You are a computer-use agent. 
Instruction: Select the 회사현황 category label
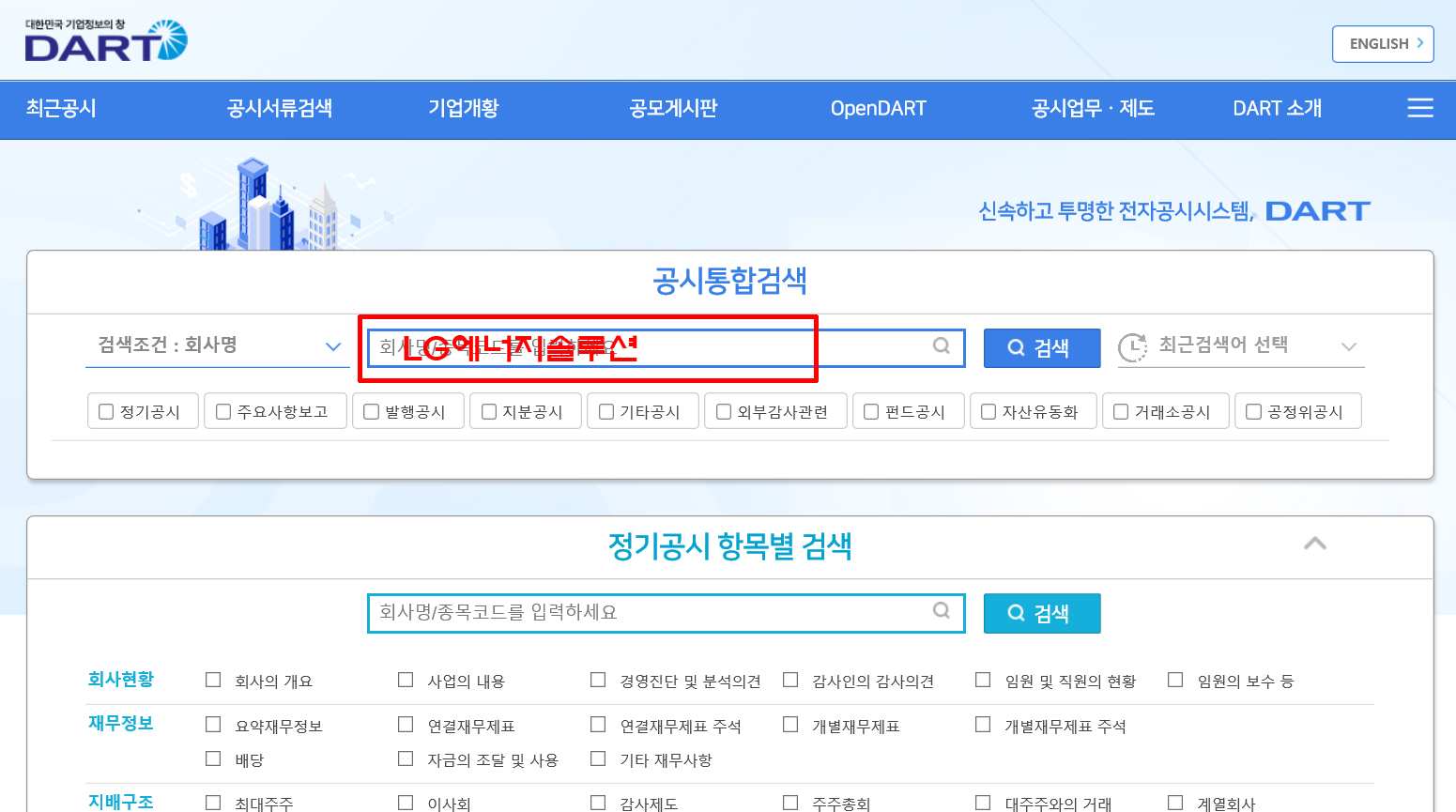click(121, 679)
